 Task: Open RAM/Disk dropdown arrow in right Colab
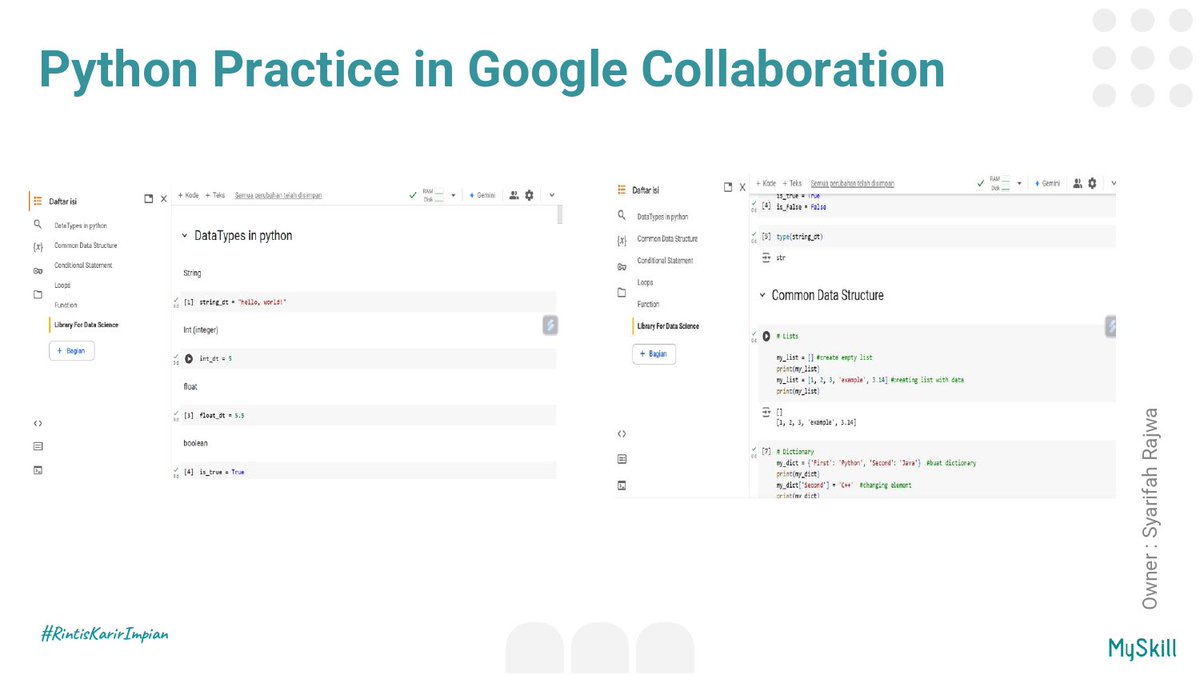pyautogui.click(x=1019, y=184)
